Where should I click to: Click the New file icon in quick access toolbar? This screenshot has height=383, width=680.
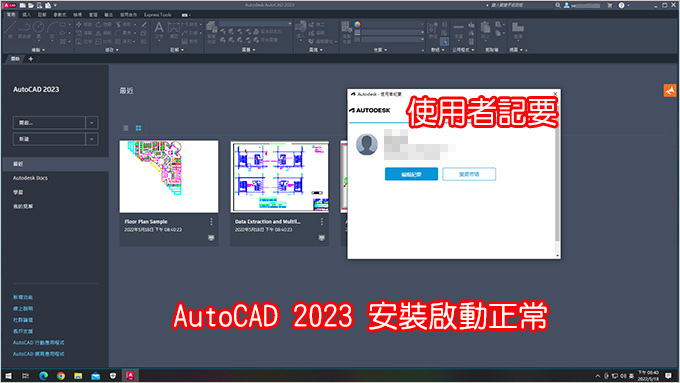tap(23, 5)
